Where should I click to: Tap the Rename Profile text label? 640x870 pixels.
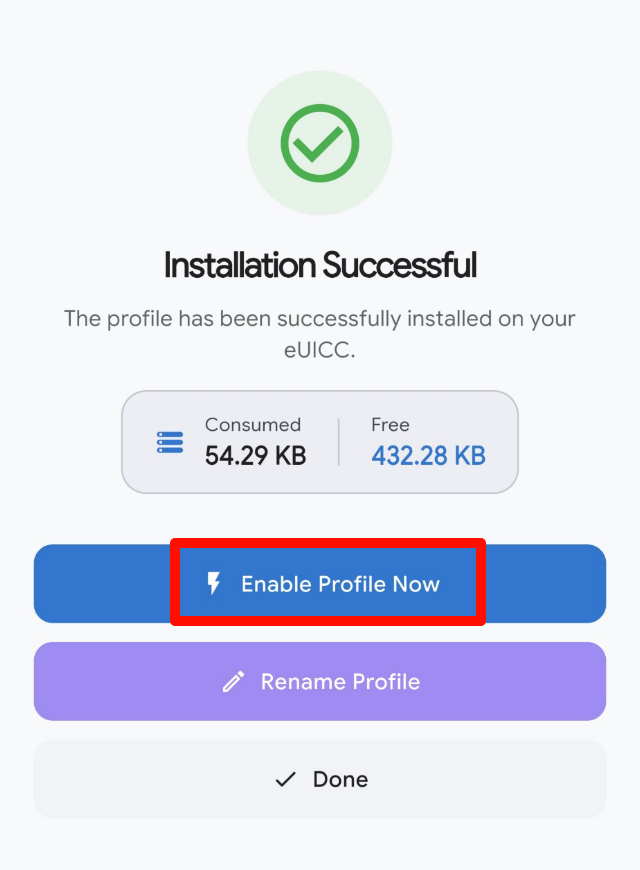click(x=340, y=682)
